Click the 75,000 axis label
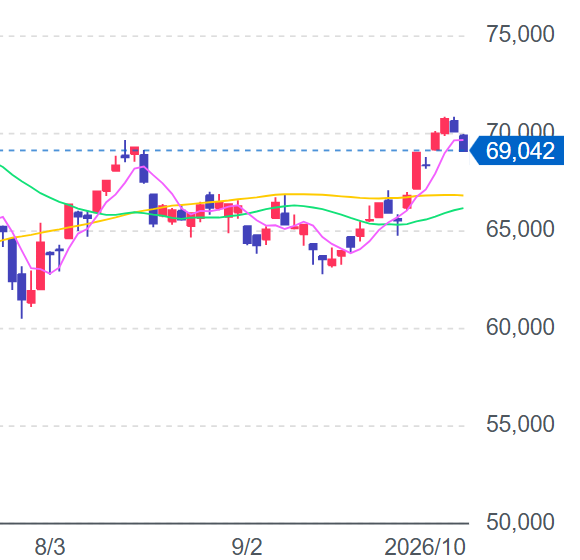 click(520, 34)
